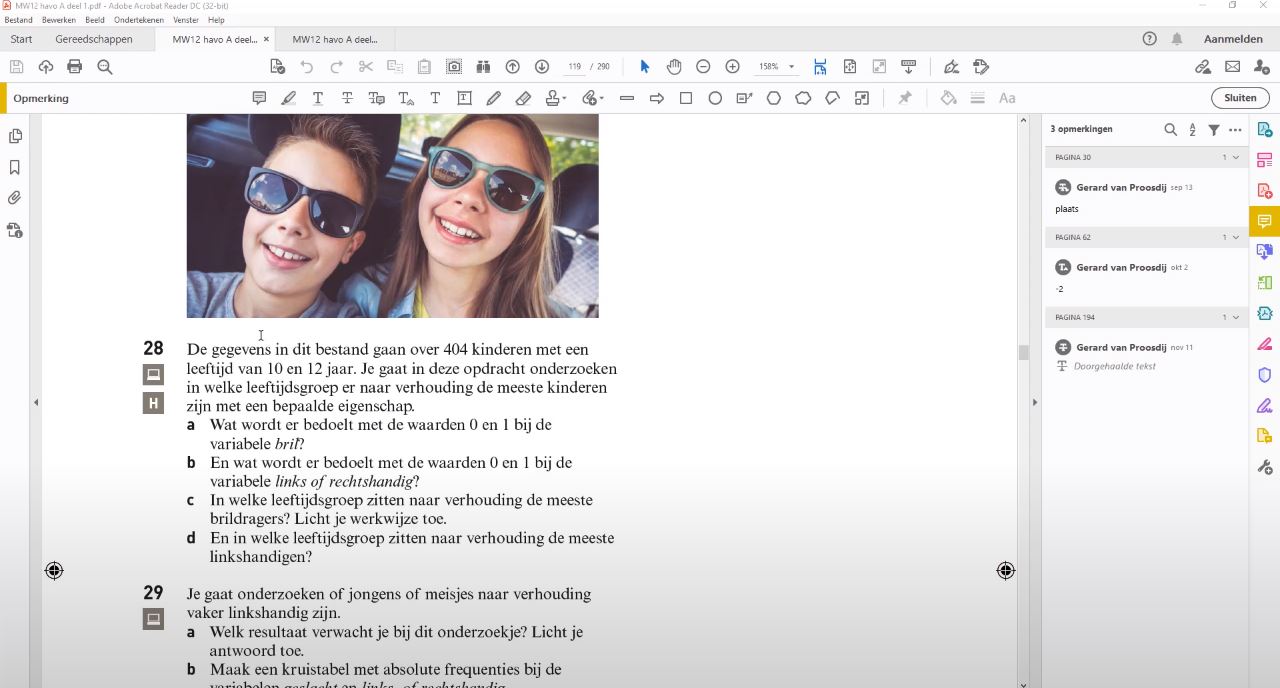Filter comments with funnel icon
The width and height of the screenshot is (1280, 688).
coord(1214,129)
